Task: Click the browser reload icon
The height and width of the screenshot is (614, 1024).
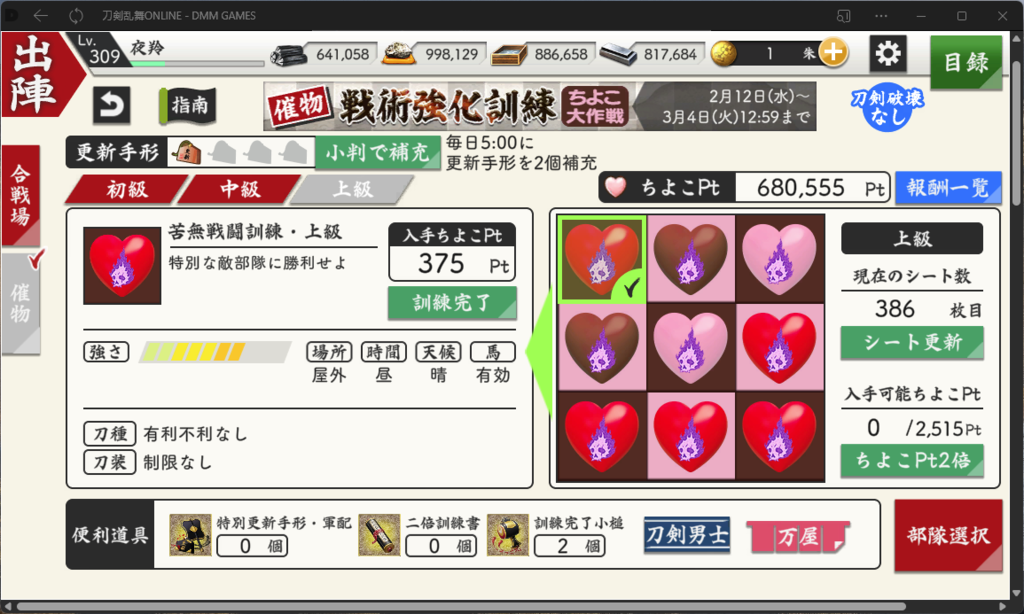Action: (x=76, y=16)
